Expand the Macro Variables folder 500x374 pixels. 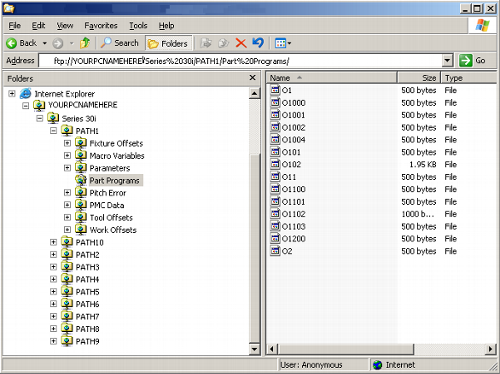coord(67,156)
